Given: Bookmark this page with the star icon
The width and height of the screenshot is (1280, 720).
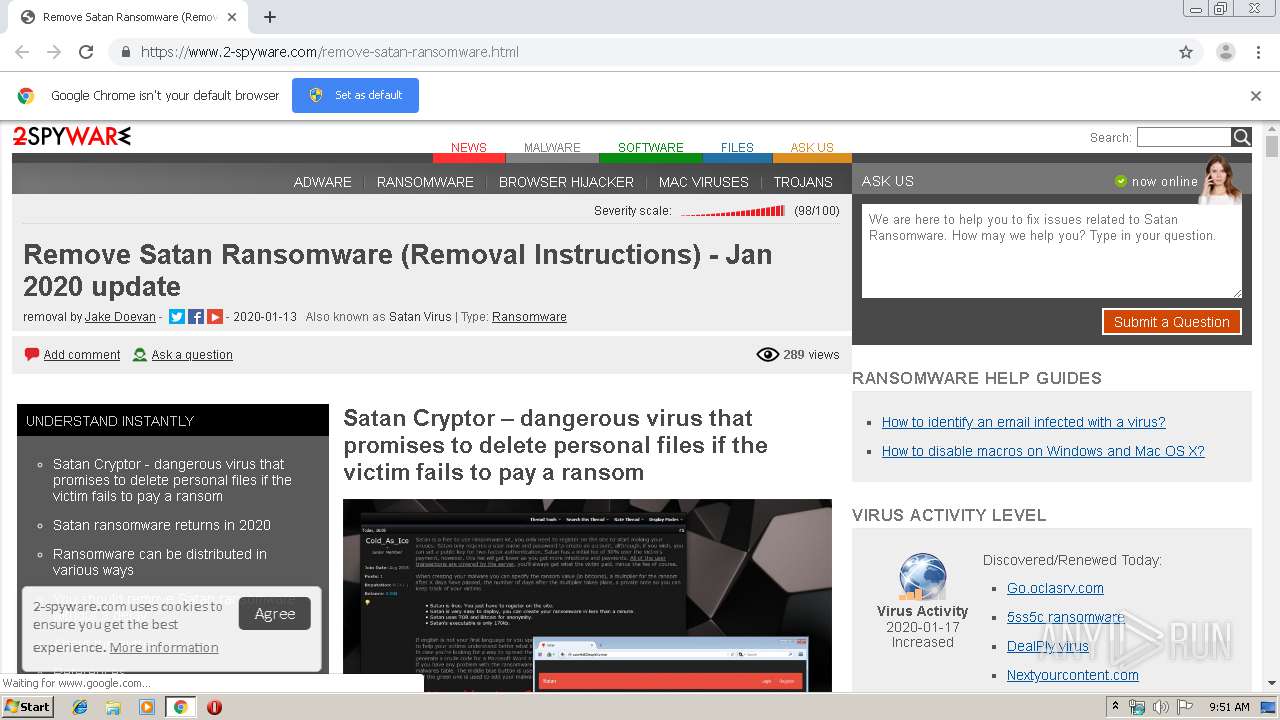Looking at the screenshot, I should click(x=1186, y=52).
